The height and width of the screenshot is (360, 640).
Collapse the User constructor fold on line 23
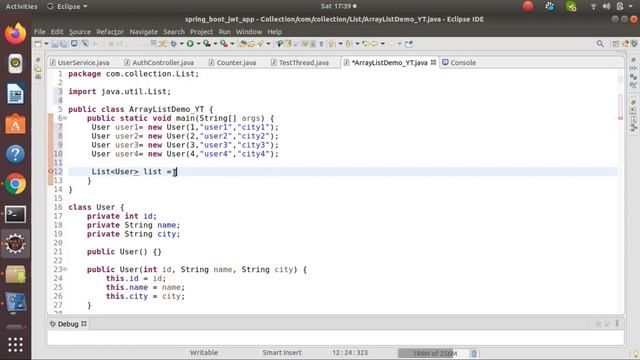coord(65,269)
